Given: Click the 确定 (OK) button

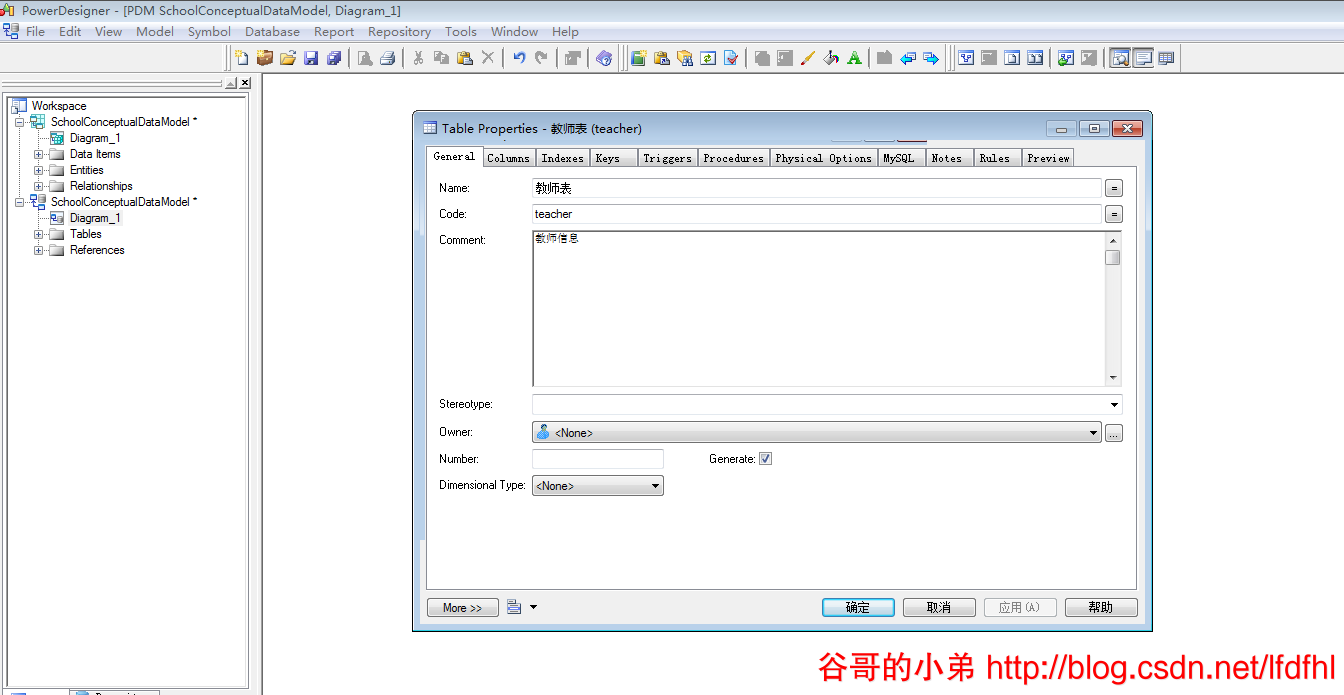Looking at the screenshot, I should click(858, 608).
